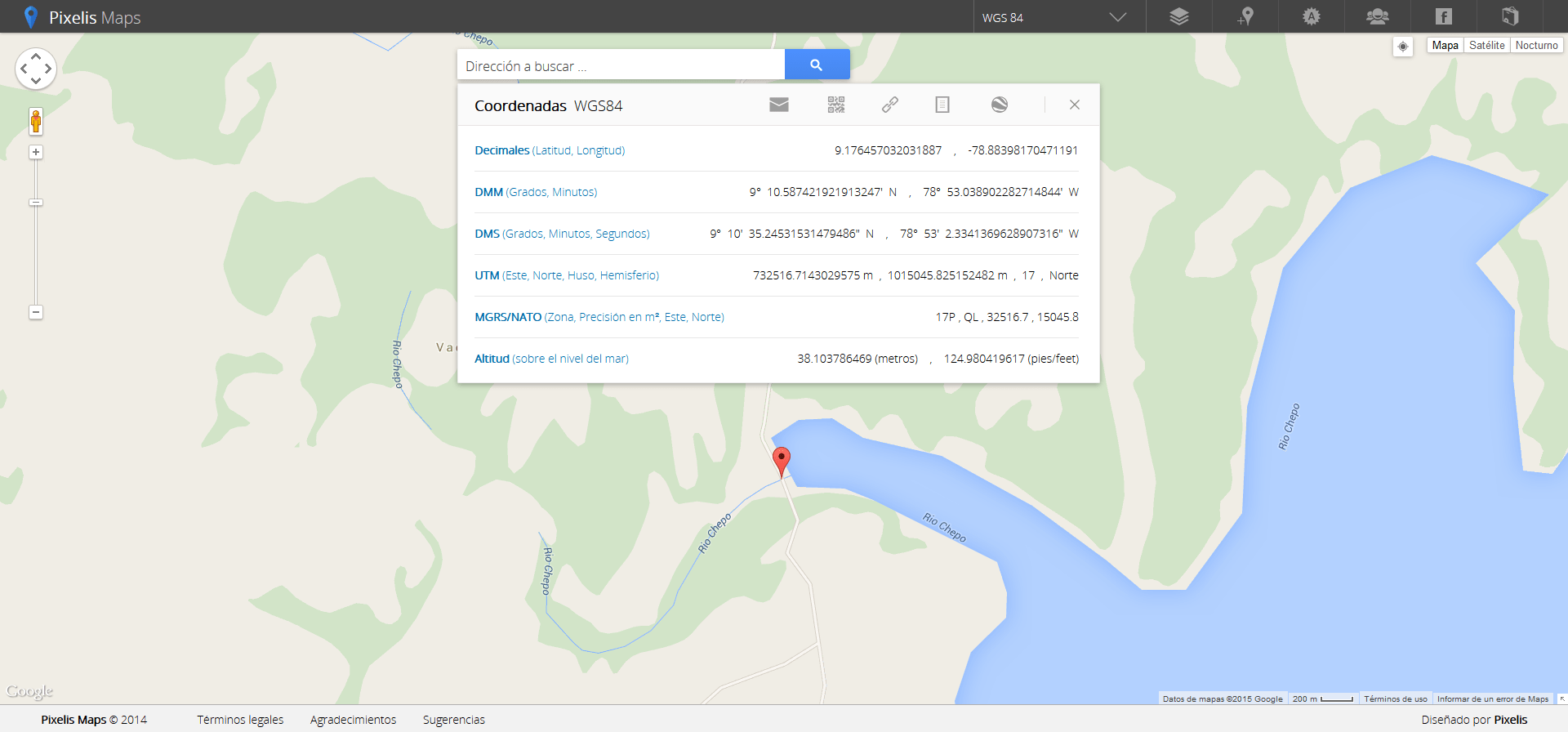Image resolution: width=1568 pixels, height=732 pixels.
Task: Open the Sugerencias link
Action: [454, 720]
